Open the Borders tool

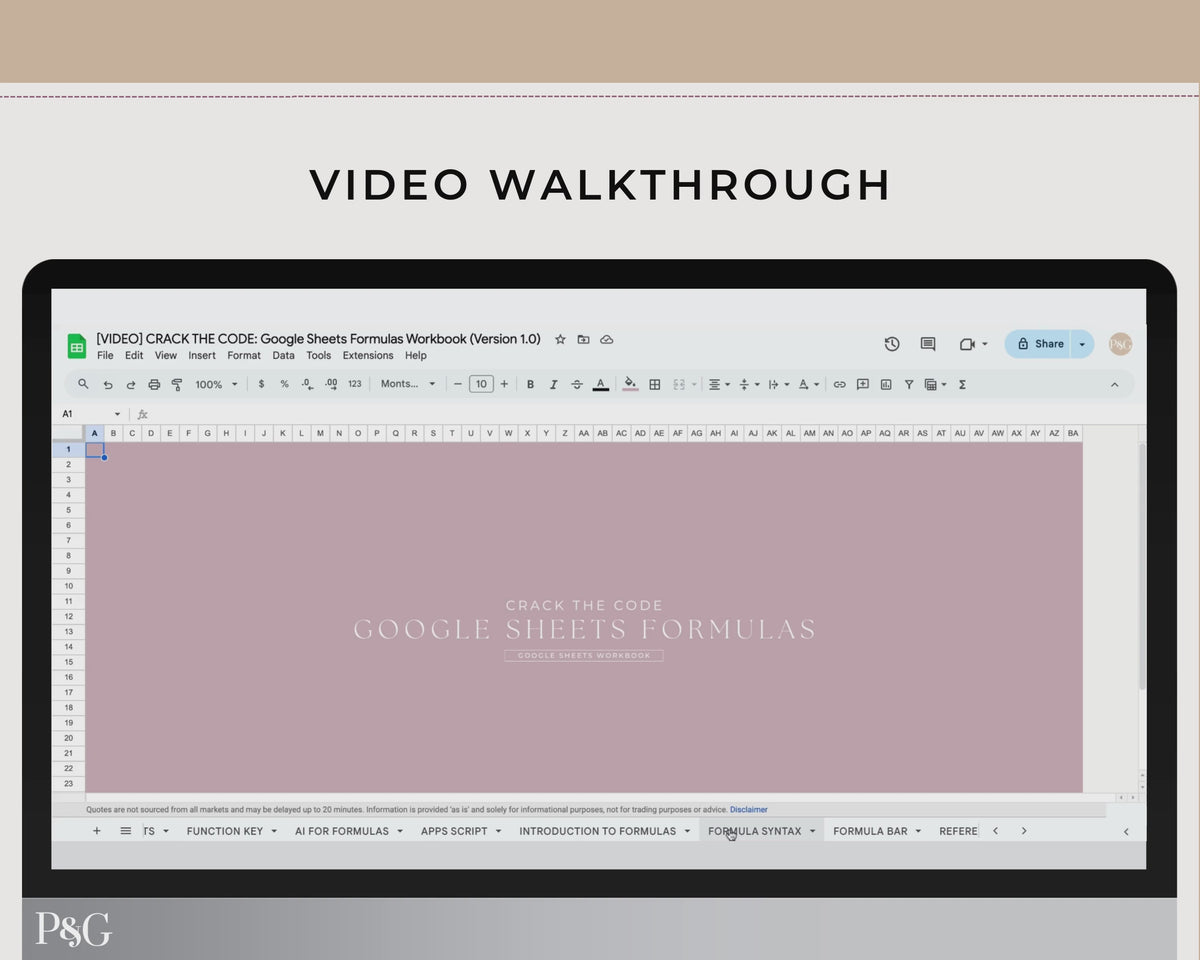pos(655,384)
